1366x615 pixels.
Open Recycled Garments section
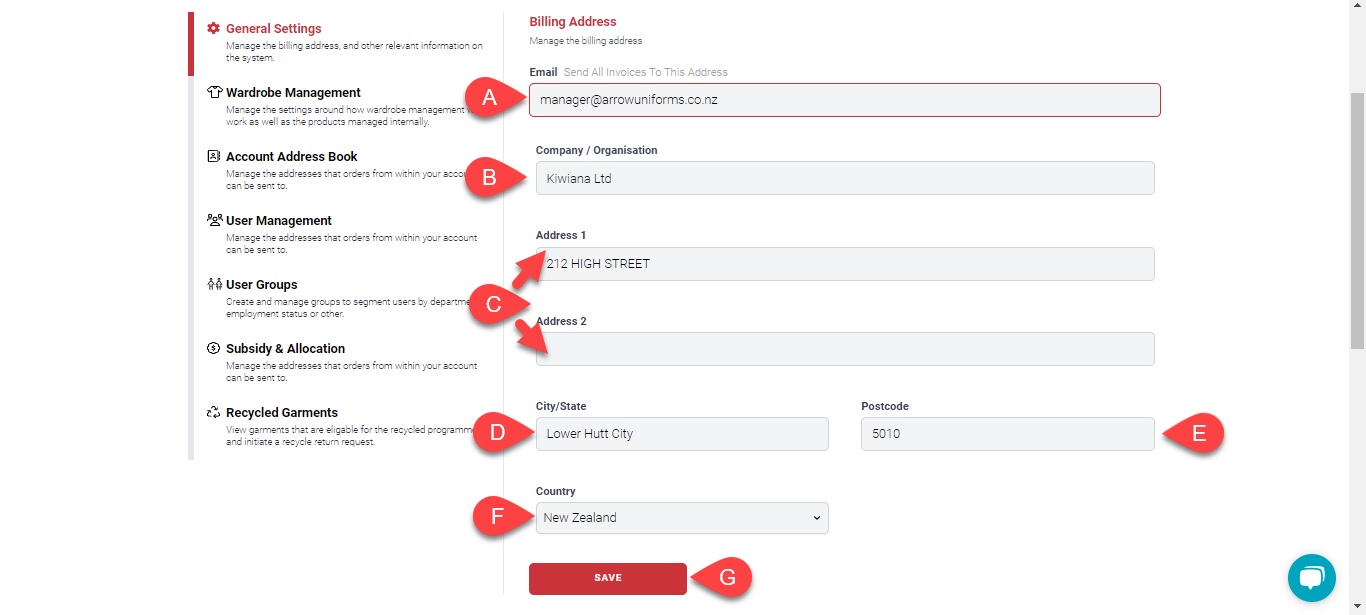click(x=282, y=413)
